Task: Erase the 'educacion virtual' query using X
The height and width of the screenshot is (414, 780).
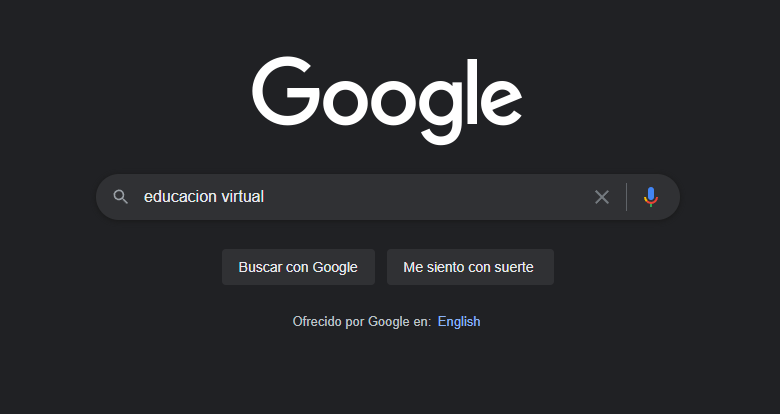Action: pyautogui.click(x=602, y=197)
